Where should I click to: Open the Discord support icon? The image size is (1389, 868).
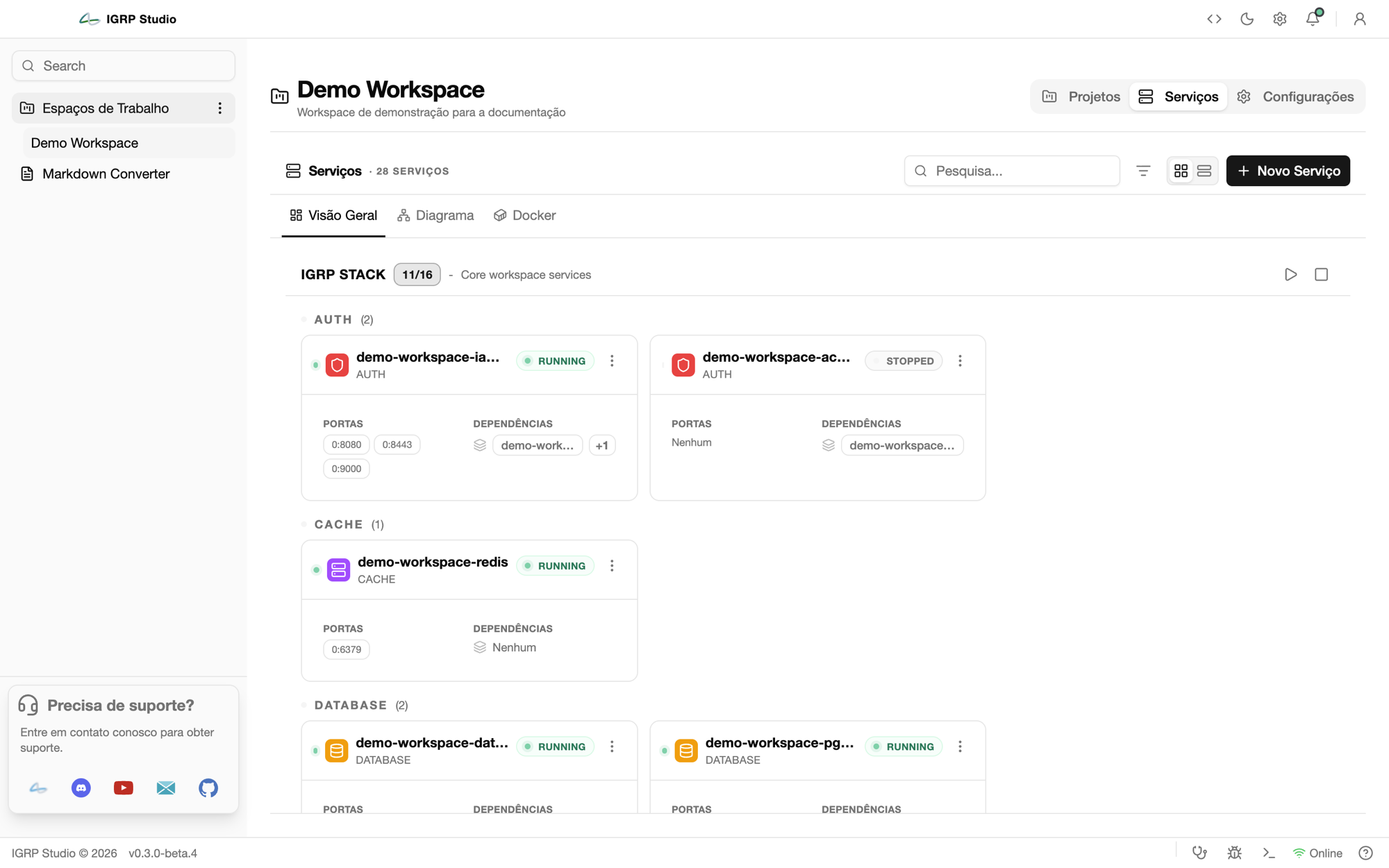pos(81,787)
